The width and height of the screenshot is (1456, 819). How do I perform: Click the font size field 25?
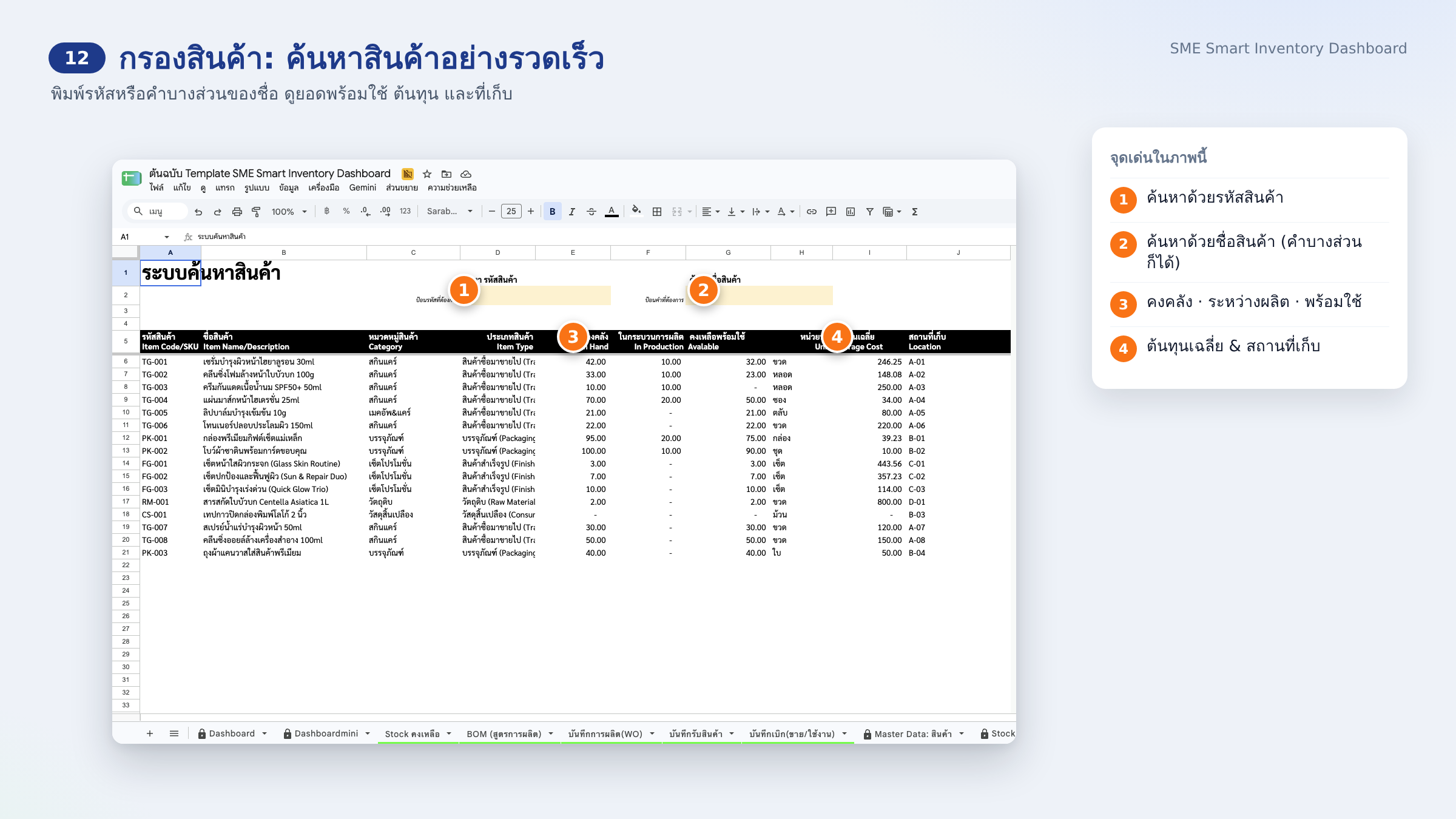511,211
